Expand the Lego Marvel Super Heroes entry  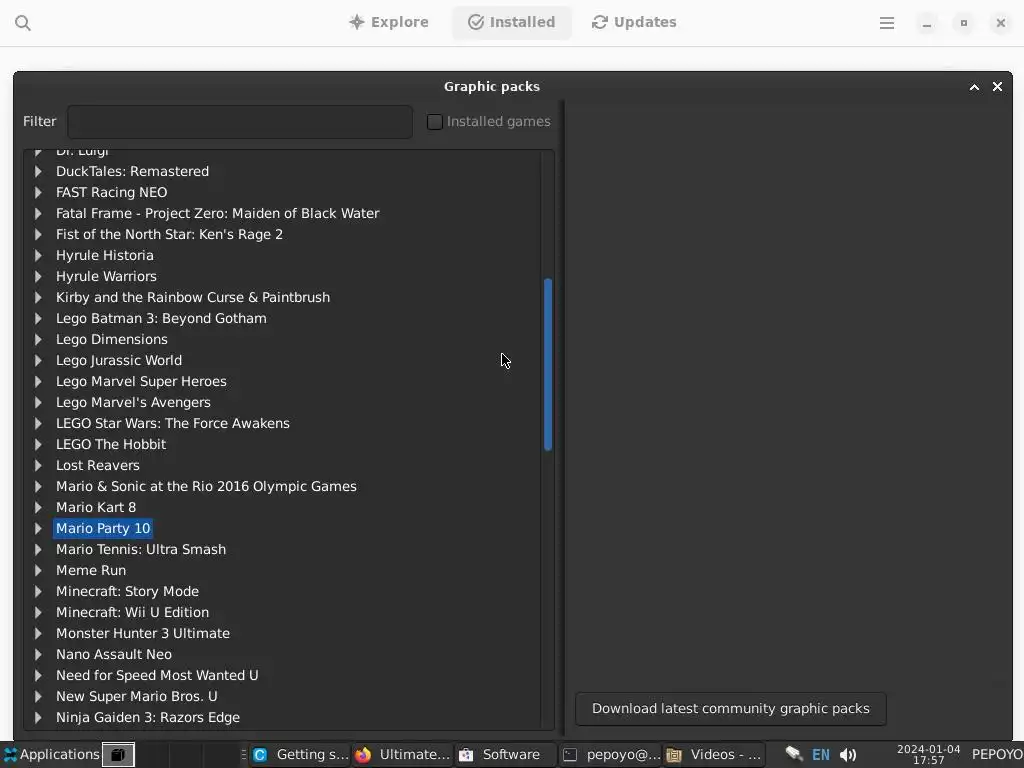38,381
